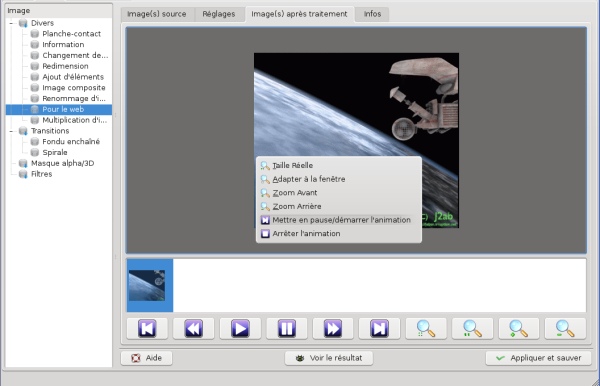
Task: Select Ajout d'éléments in the tree
Action: [73, 77]
